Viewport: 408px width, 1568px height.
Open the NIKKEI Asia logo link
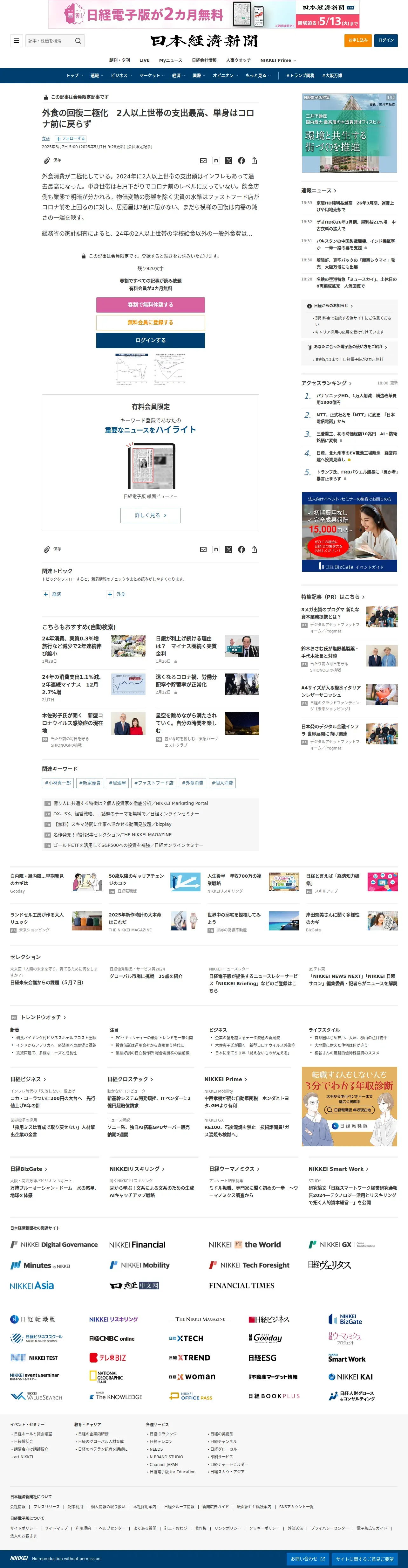click(32, 1285)
